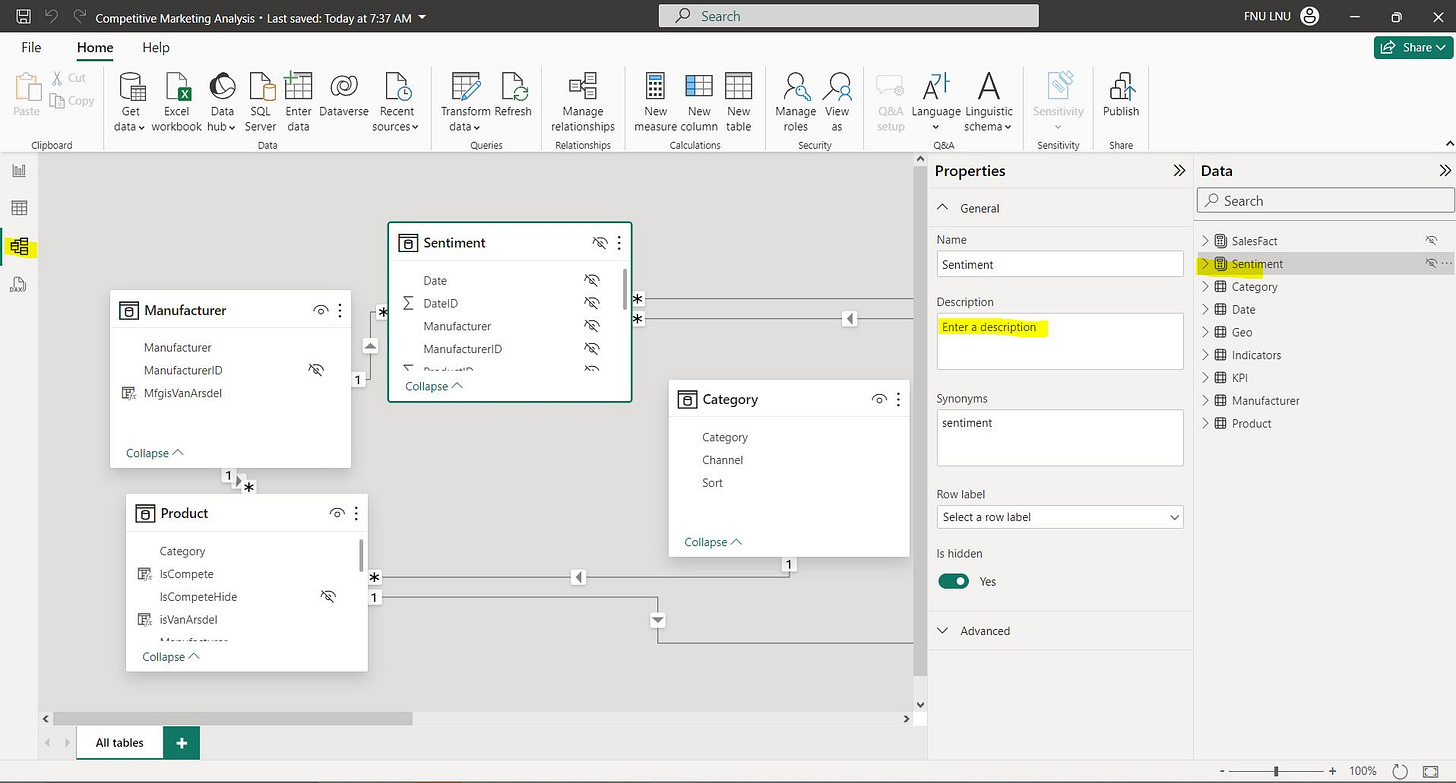This screenshot has width=1456, height=783.
Task: Save the file using the title bar icon
Action: pyautogui.click(x=23, y=17)
